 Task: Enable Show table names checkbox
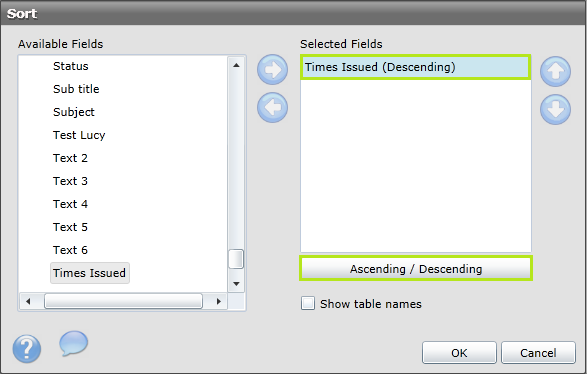click(308, 303)
